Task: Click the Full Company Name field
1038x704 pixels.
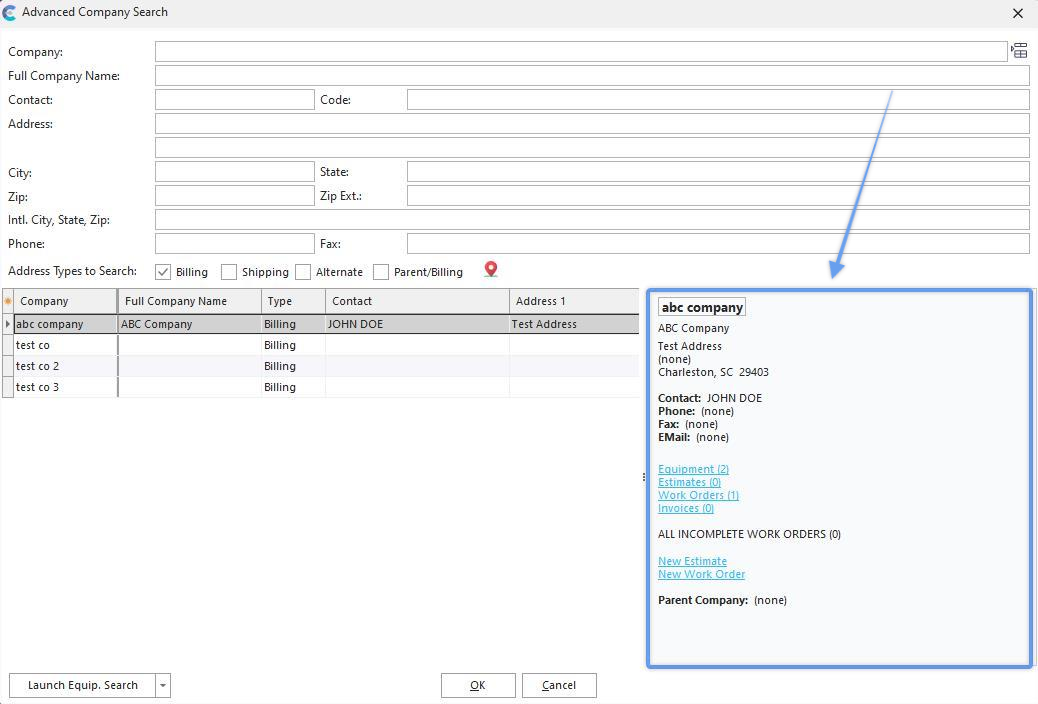Action: point(592,75)
